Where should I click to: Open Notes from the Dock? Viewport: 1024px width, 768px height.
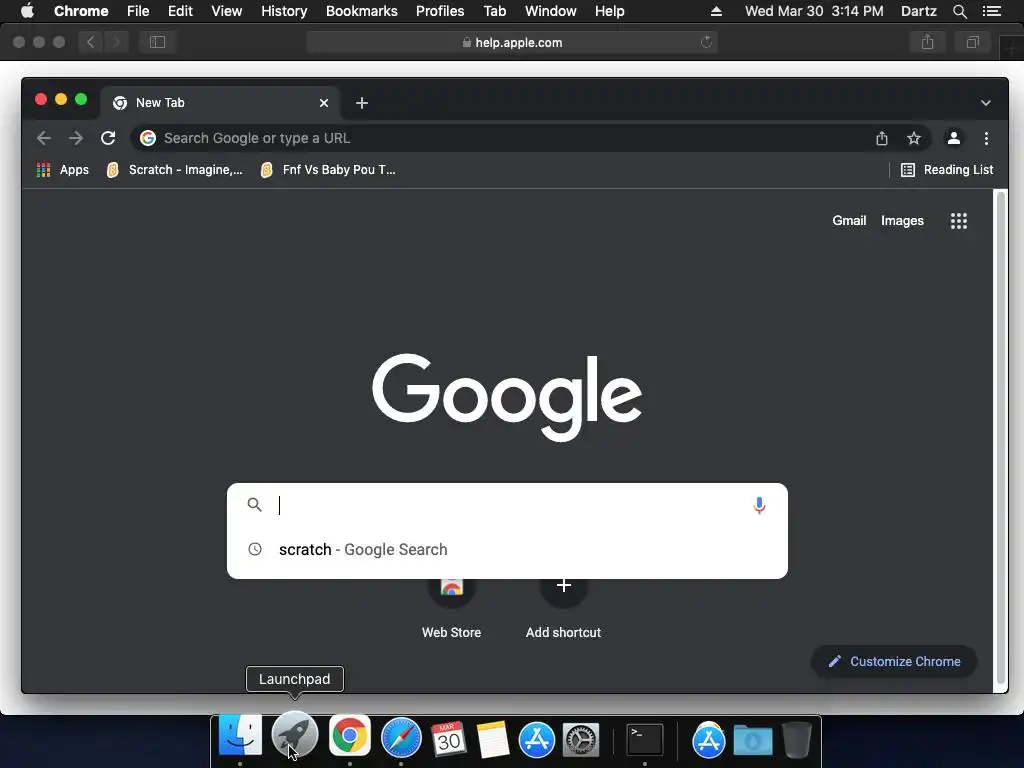click(492, 740)
